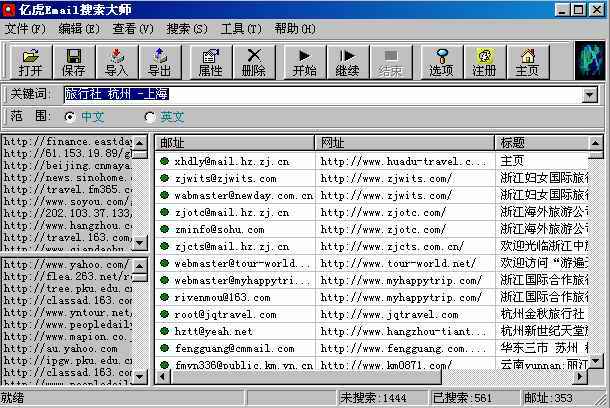Open the 编辑(E) menu
The image size is (610, 408).
point(79,29)
